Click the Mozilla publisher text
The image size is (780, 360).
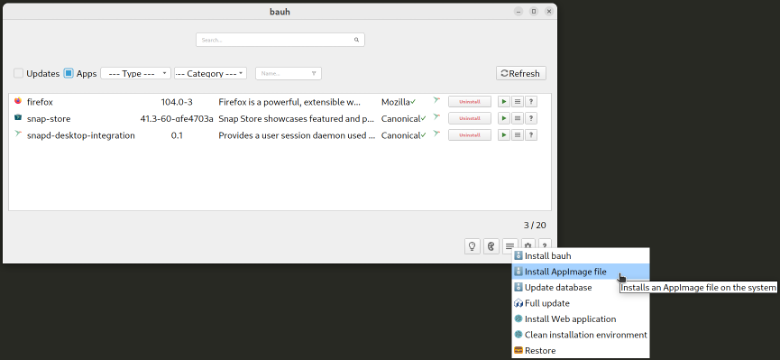point(395,102)
